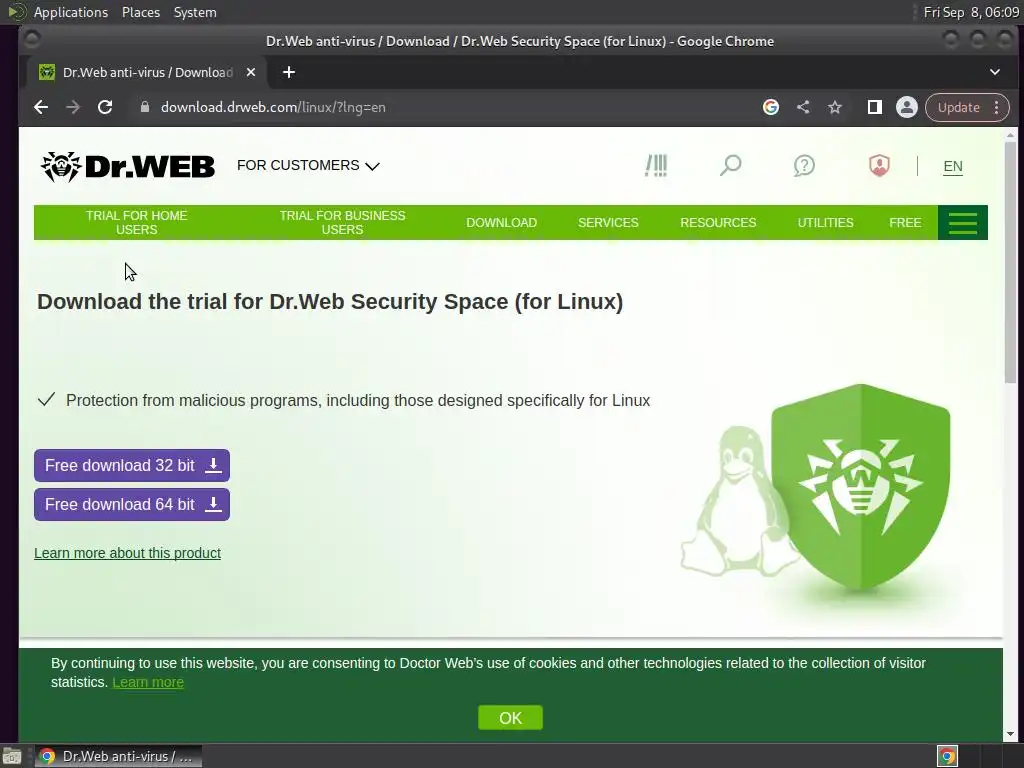The width and height of the screenshot is (1024, 768).
Task: Open Chrome three-dot menu
Action: [997, 107]
